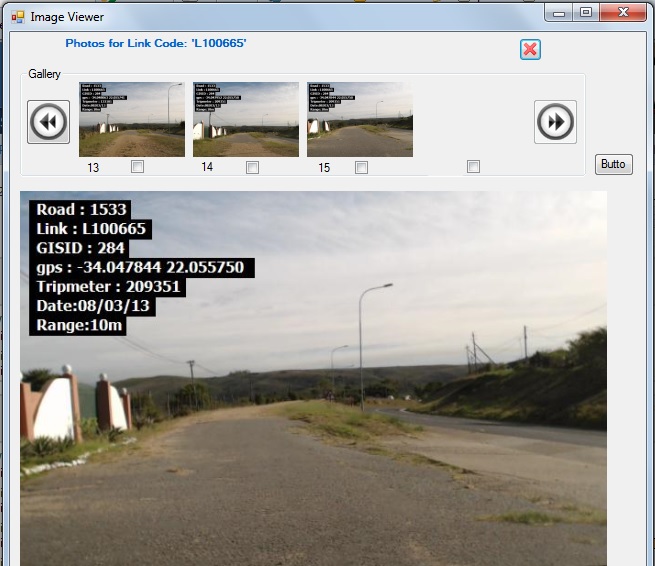Click the red X close icon
Screen dimensions: 655x566
(x=530, y=50)
